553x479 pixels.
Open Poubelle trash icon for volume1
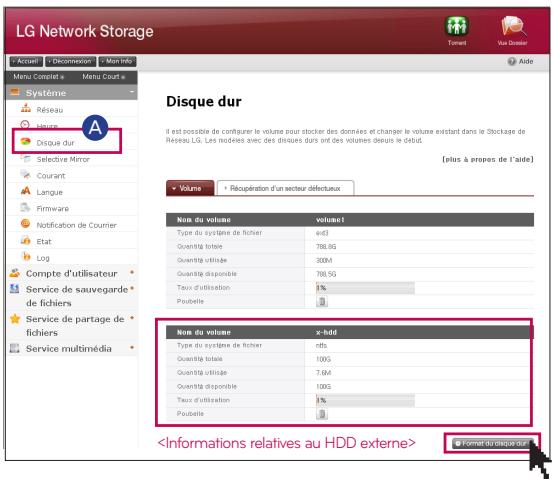coord(322,302)
